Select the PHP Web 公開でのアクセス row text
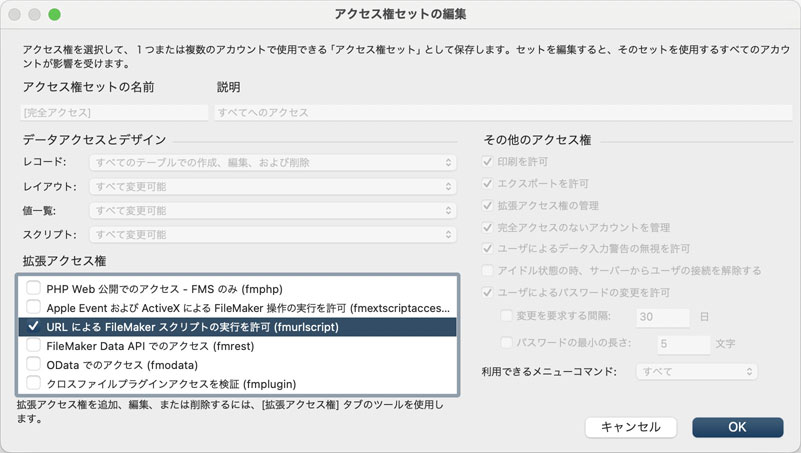Viewport: 801px width, 453px height. pos(164,289)
